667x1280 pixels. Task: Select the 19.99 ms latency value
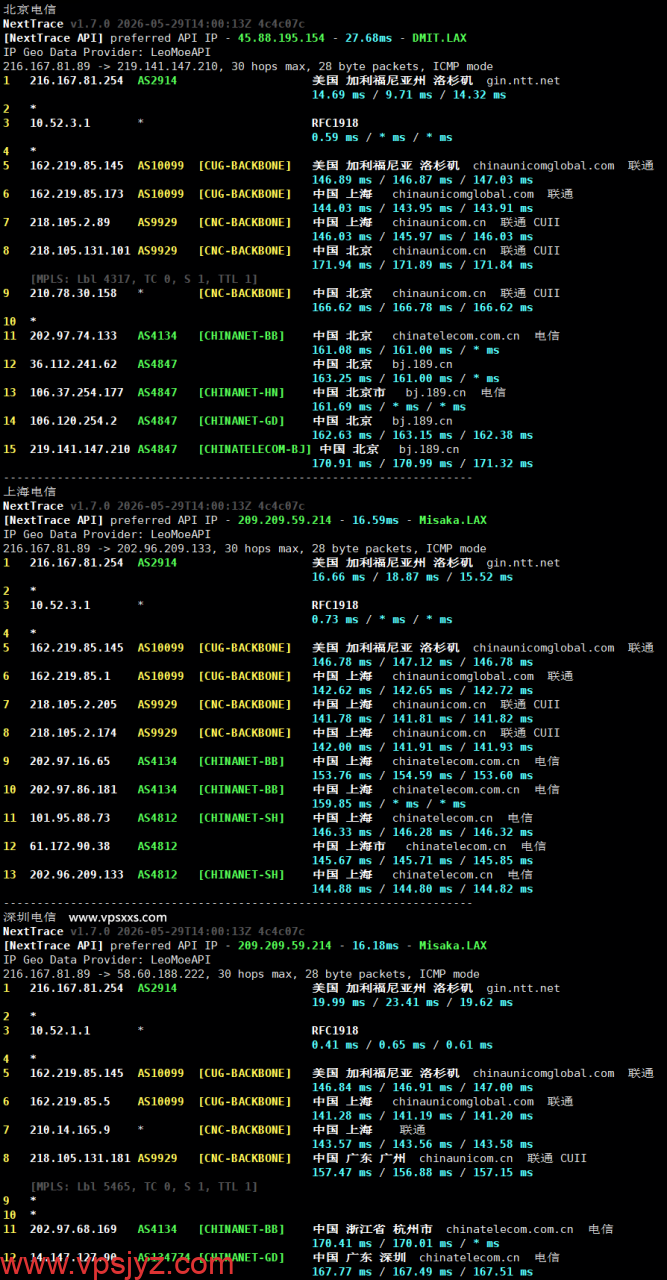[x=338, y=1002]
